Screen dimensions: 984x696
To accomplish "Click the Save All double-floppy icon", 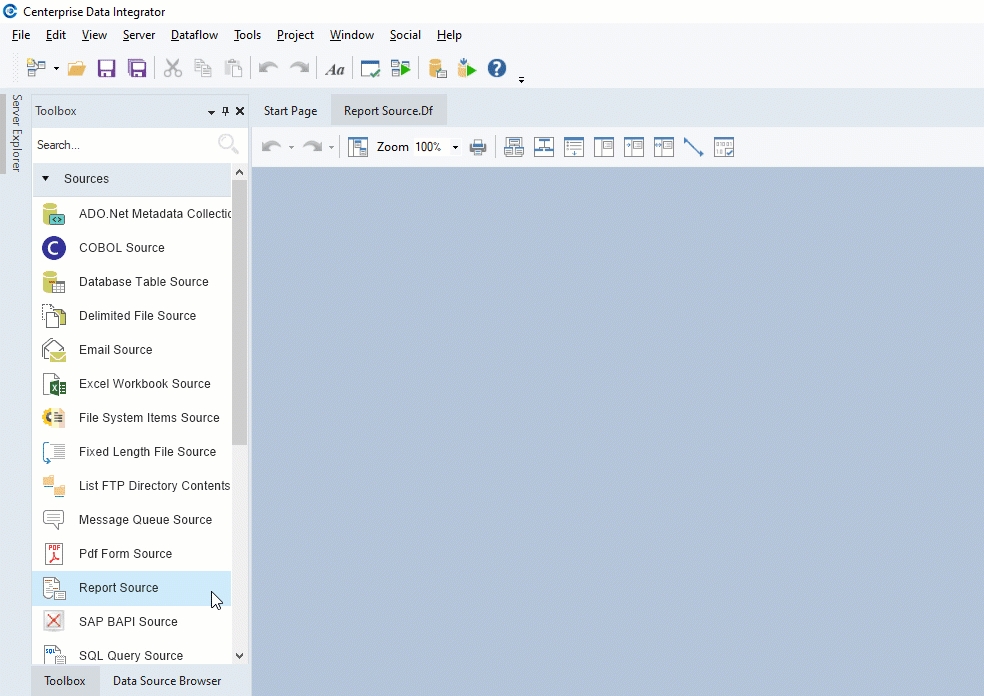I will pyautogui.click(x=137, y=69).
